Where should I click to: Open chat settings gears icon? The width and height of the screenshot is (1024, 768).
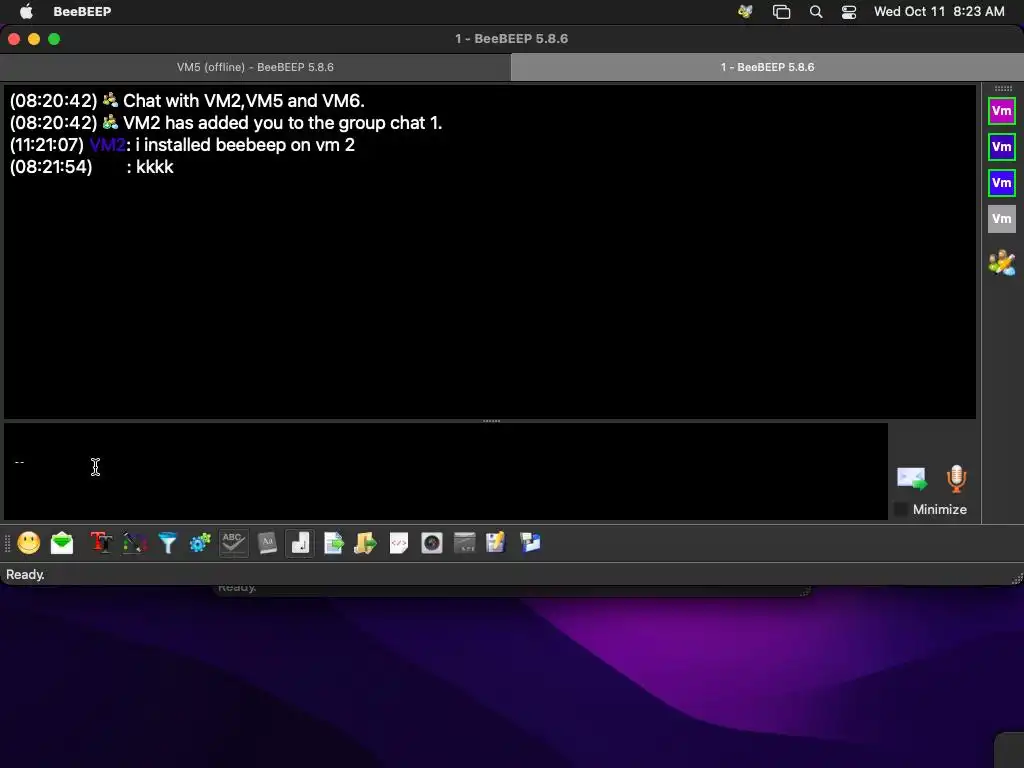pos(200,543)
